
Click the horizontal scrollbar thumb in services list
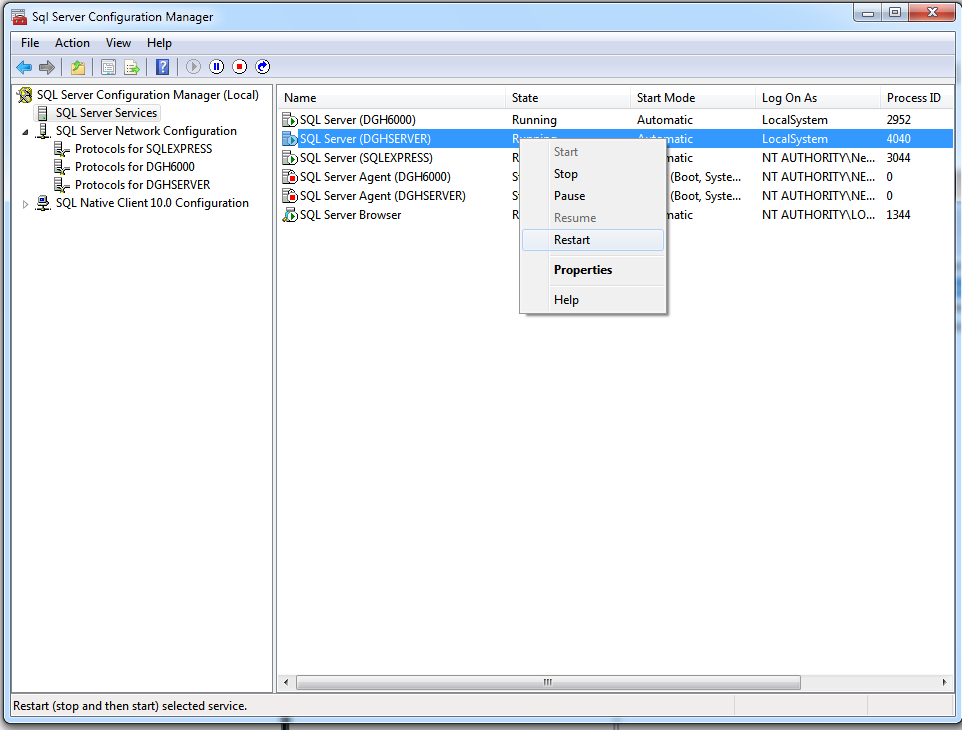pyautogui.click(x=548, y=682)
